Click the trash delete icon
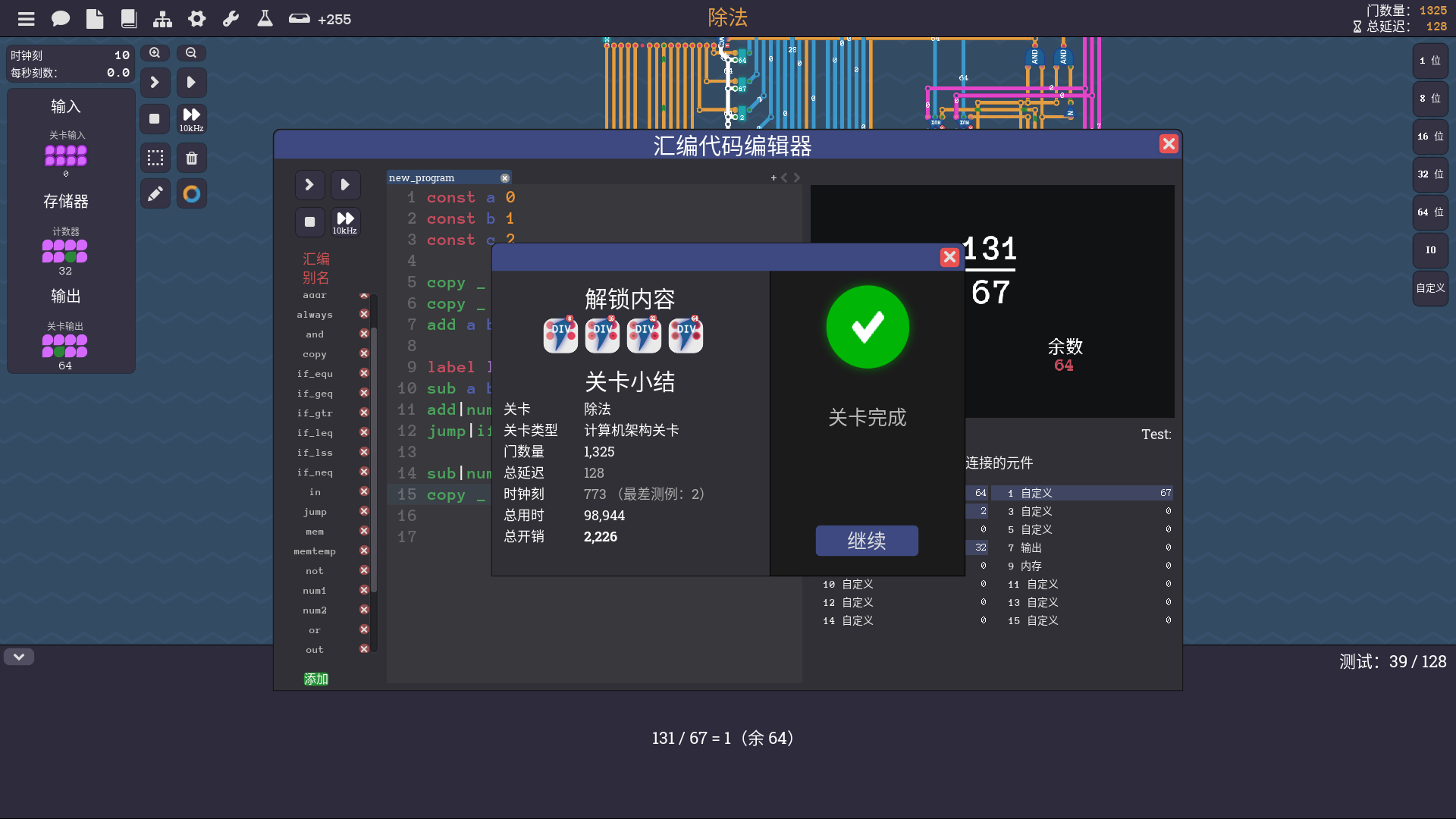This screenshot has width=1456, height=819. 192,158
